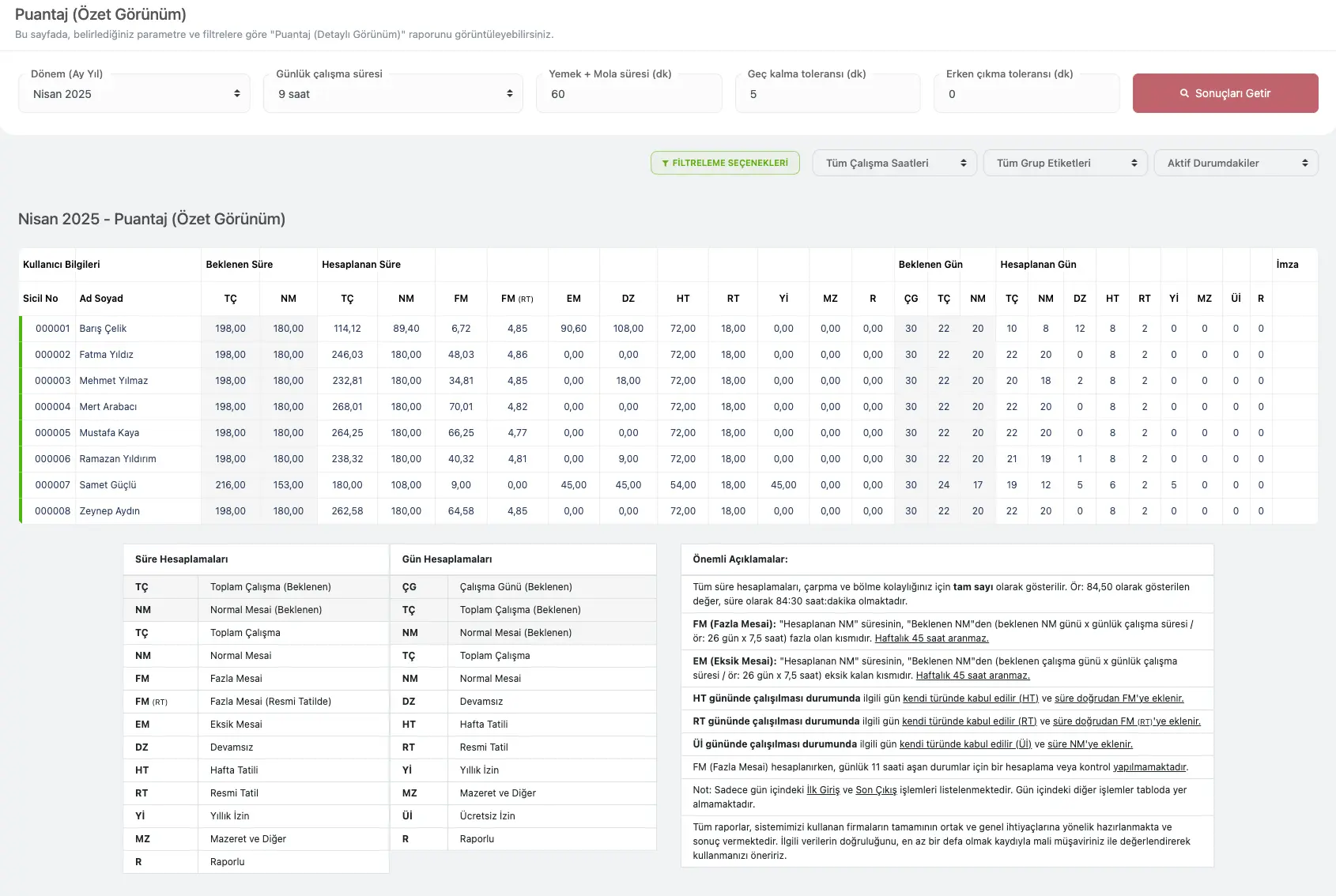
Task: Expand the Tüm Grup Etiketleri dropdown
Action: point(1065,163)
